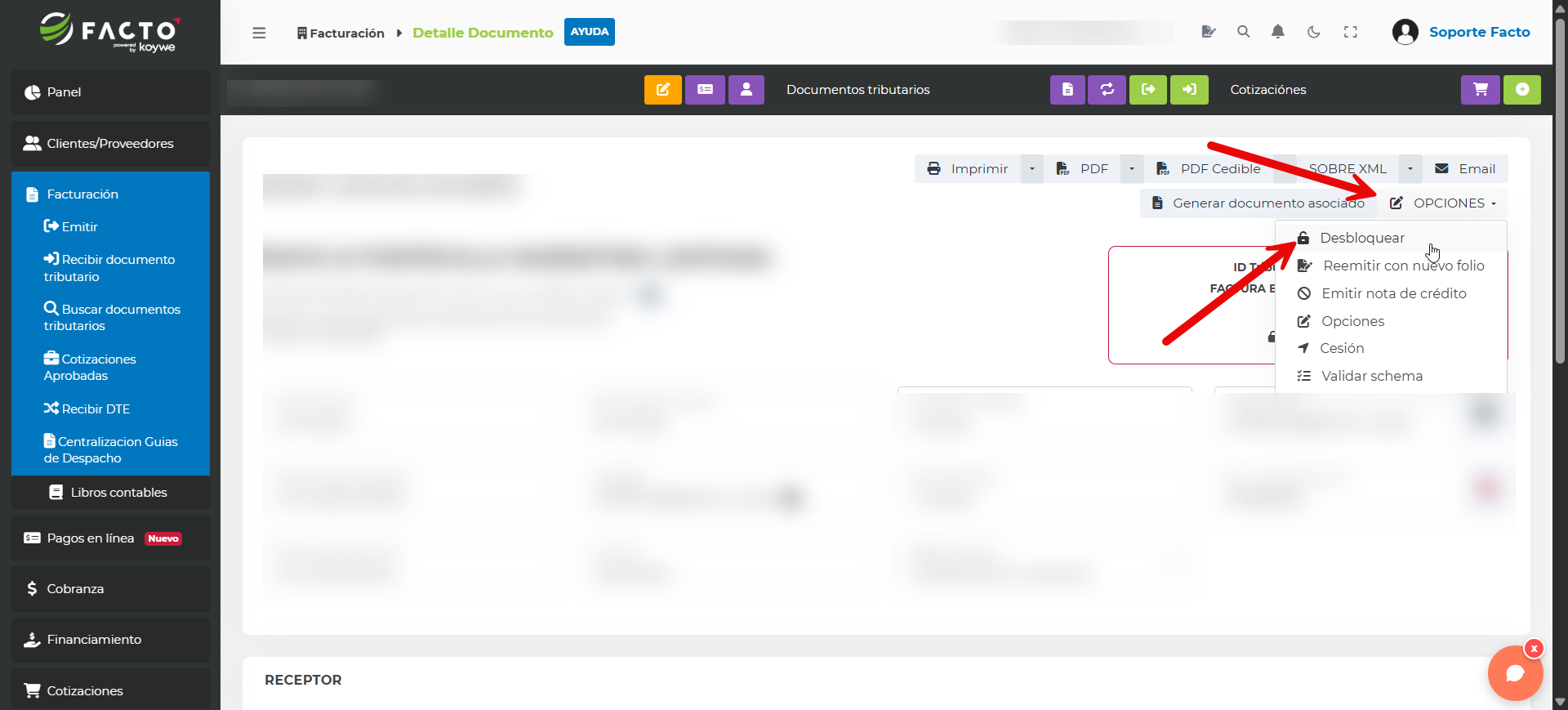Select Desbloquear from options menu
1568x710 pixels.
tap(1391, 238)
